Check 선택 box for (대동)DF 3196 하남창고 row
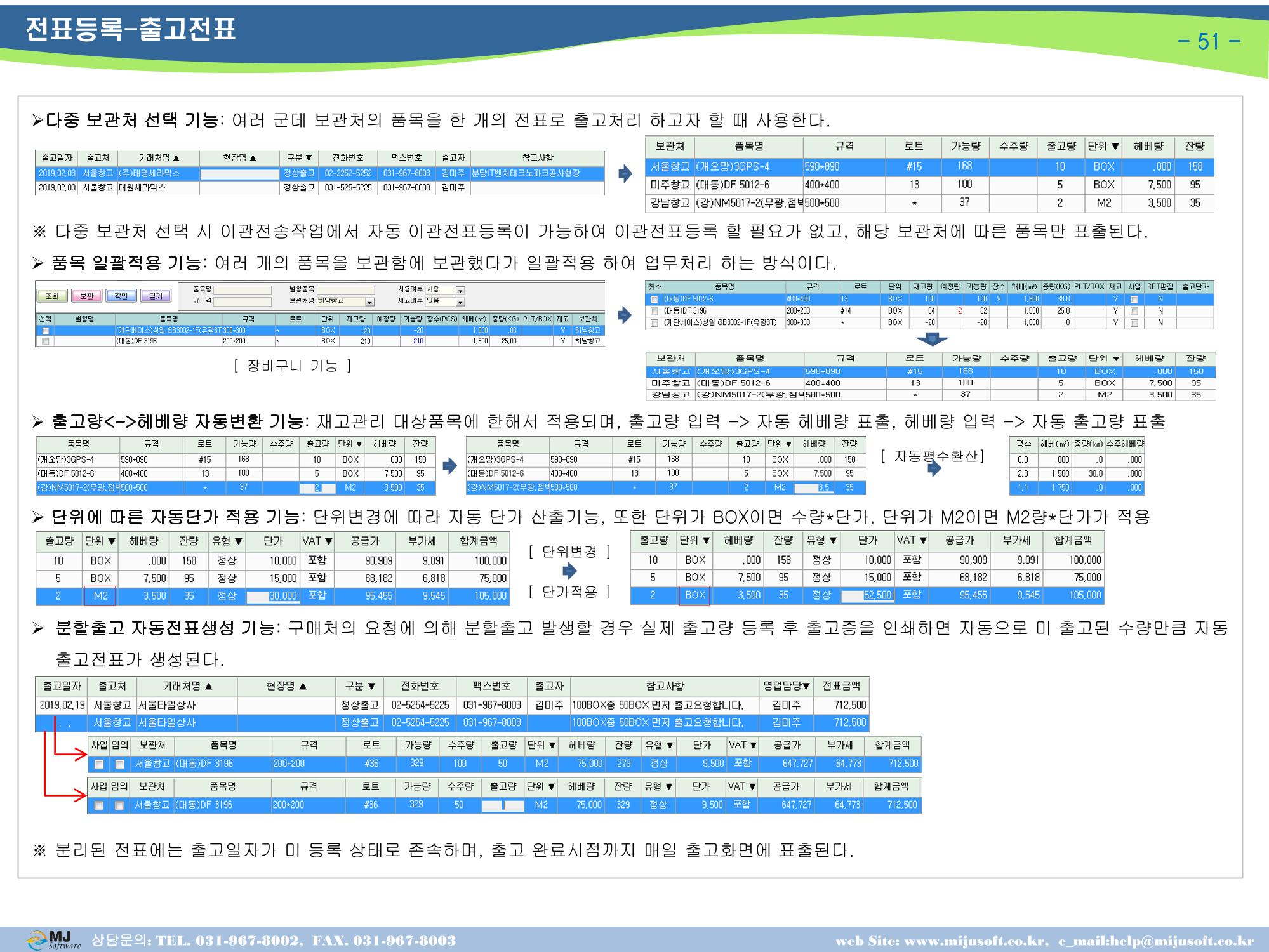Viewport: 1269px width, 952px height. [x=45, y=341]
